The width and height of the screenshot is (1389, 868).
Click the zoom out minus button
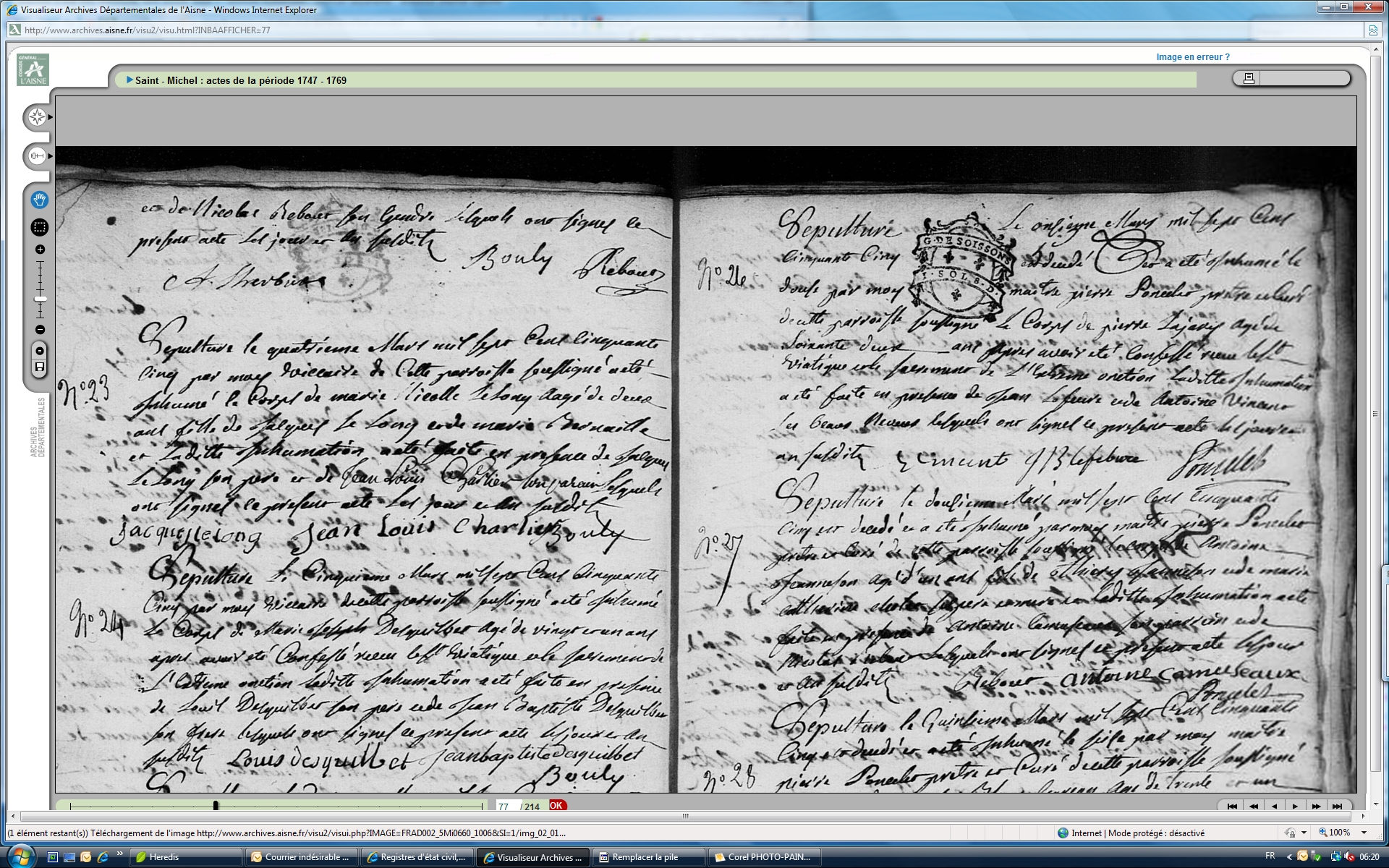click(x=40, y=330)
